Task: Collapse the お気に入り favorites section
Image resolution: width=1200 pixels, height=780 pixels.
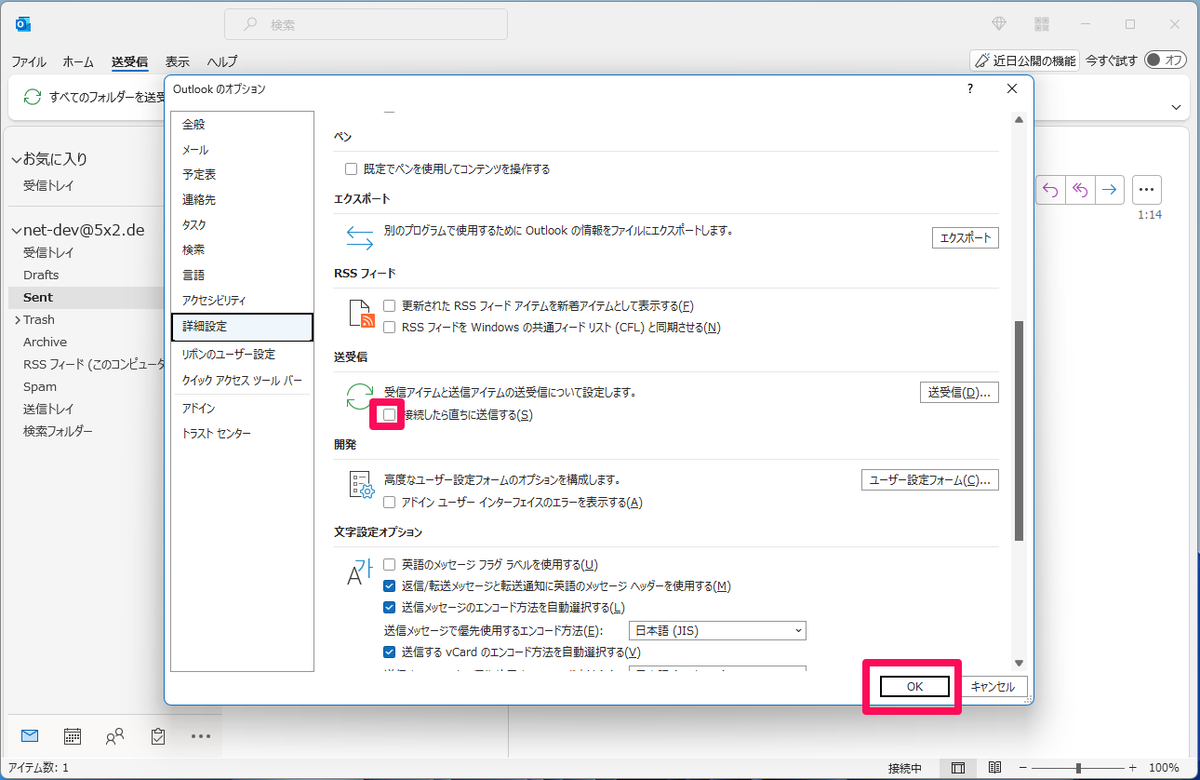Action: 16,159
